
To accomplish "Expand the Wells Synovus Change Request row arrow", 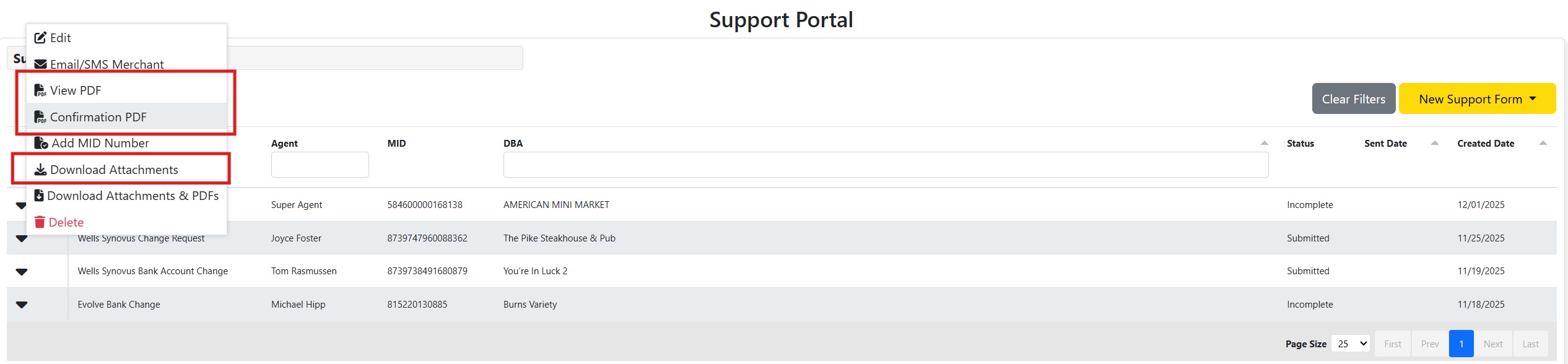I will [22, 238].
